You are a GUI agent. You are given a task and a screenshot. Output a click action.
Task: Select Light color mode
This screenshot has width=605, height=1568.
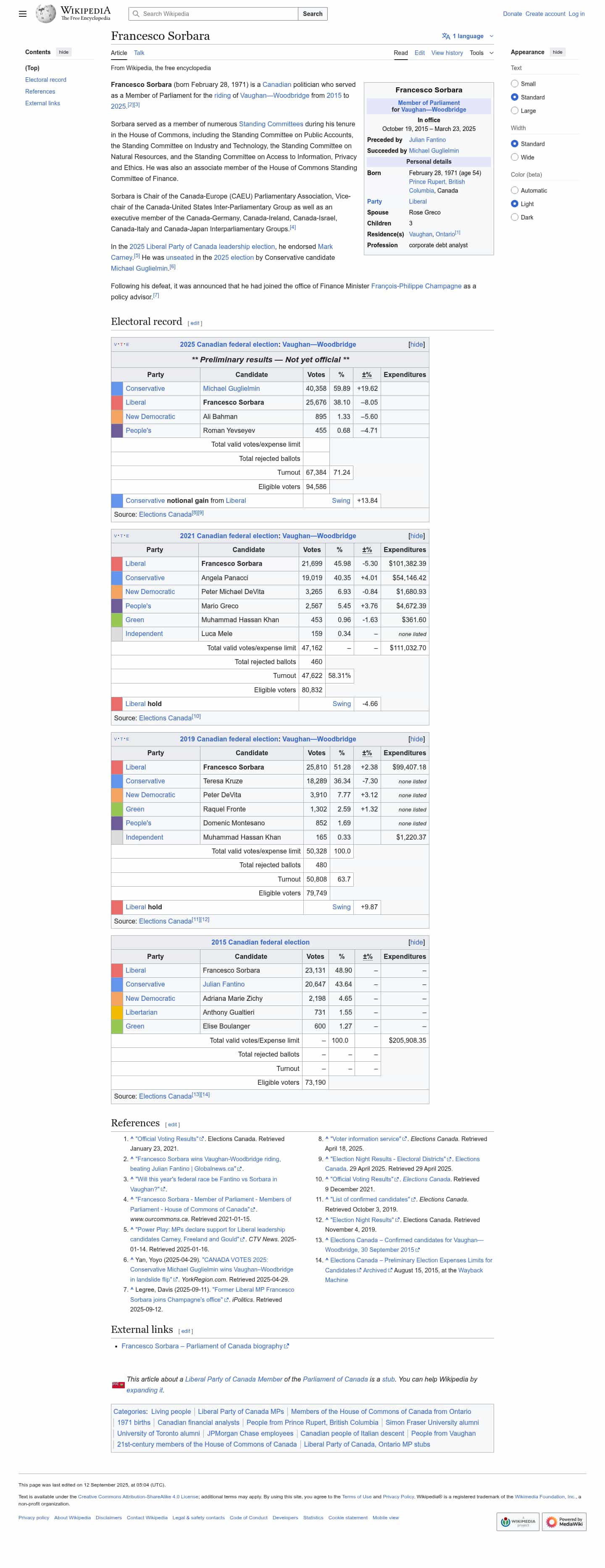(x=515, y=204)
